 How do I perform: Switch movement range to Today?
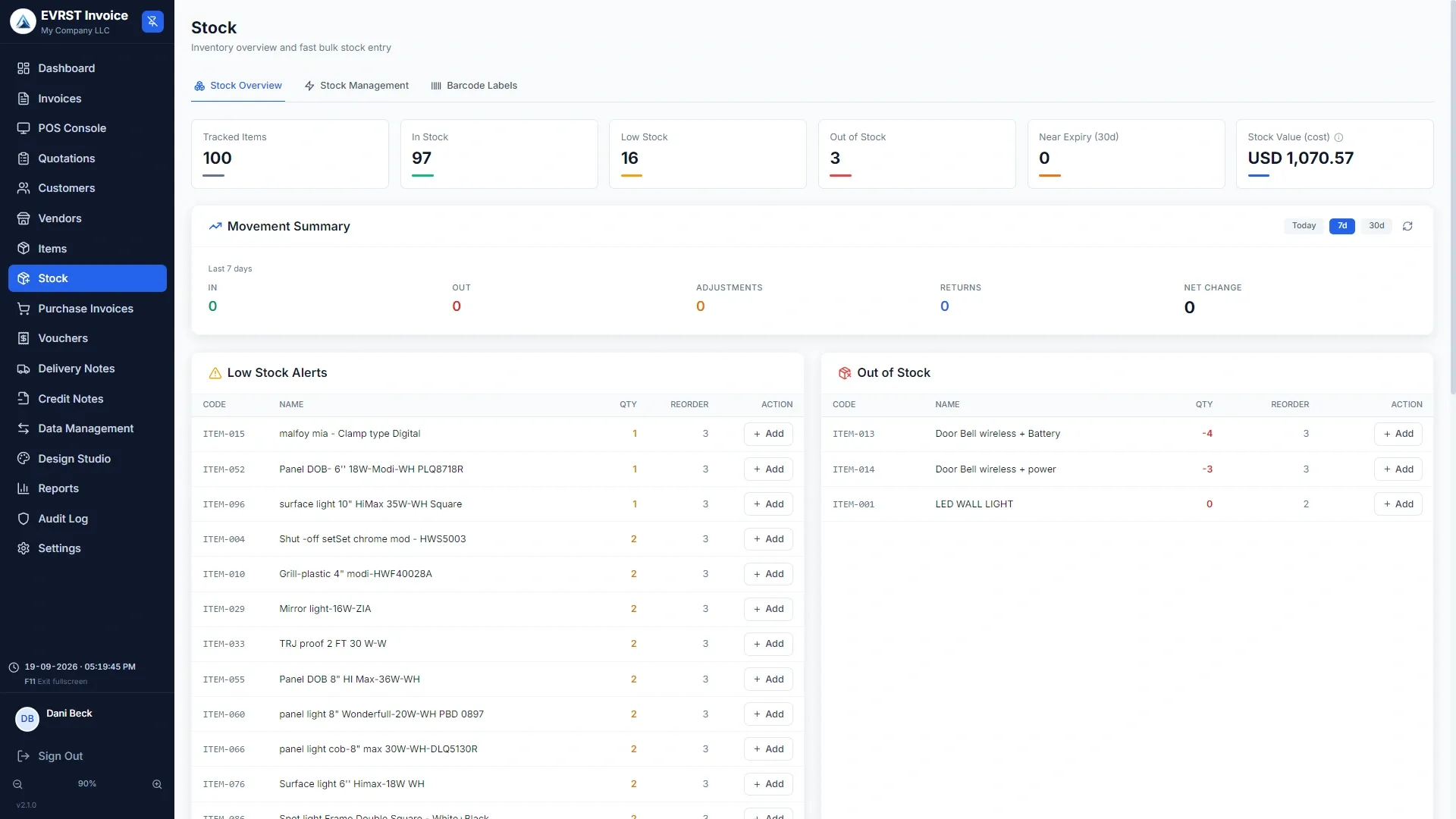pos(1304,226)
